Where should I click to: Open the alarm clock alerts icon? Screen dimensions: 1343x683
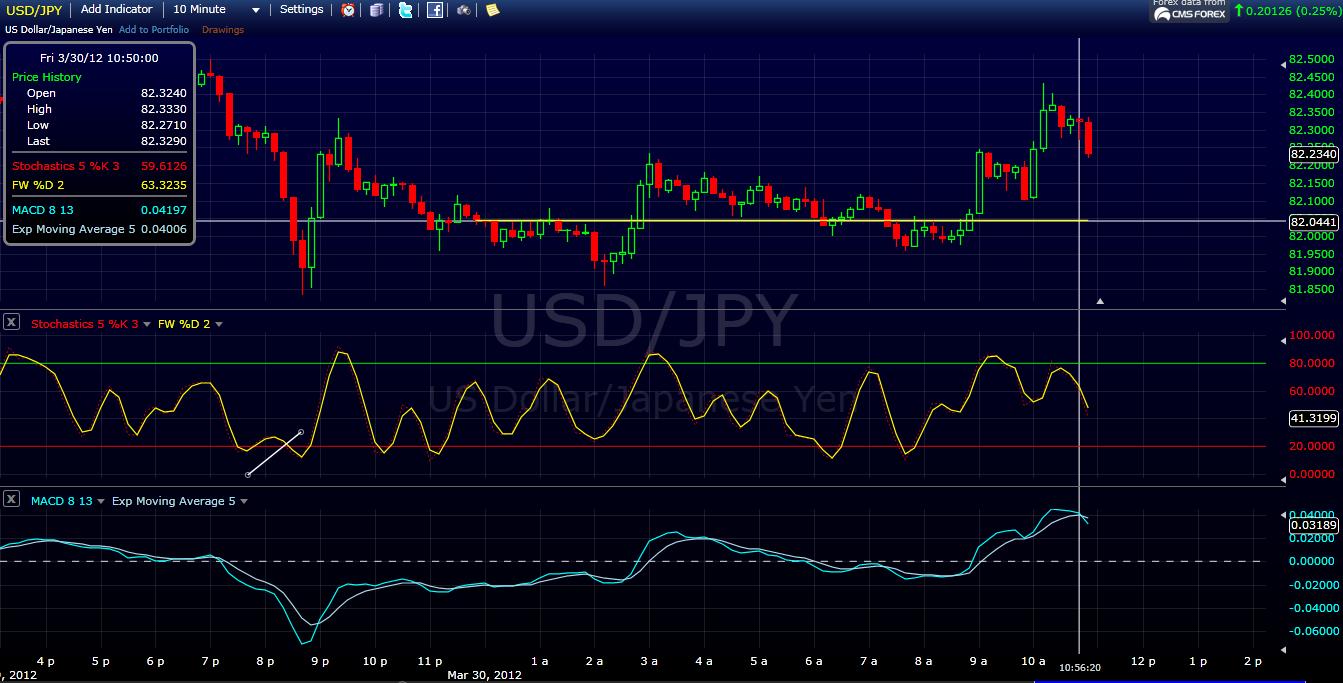[x=347, y=9]
